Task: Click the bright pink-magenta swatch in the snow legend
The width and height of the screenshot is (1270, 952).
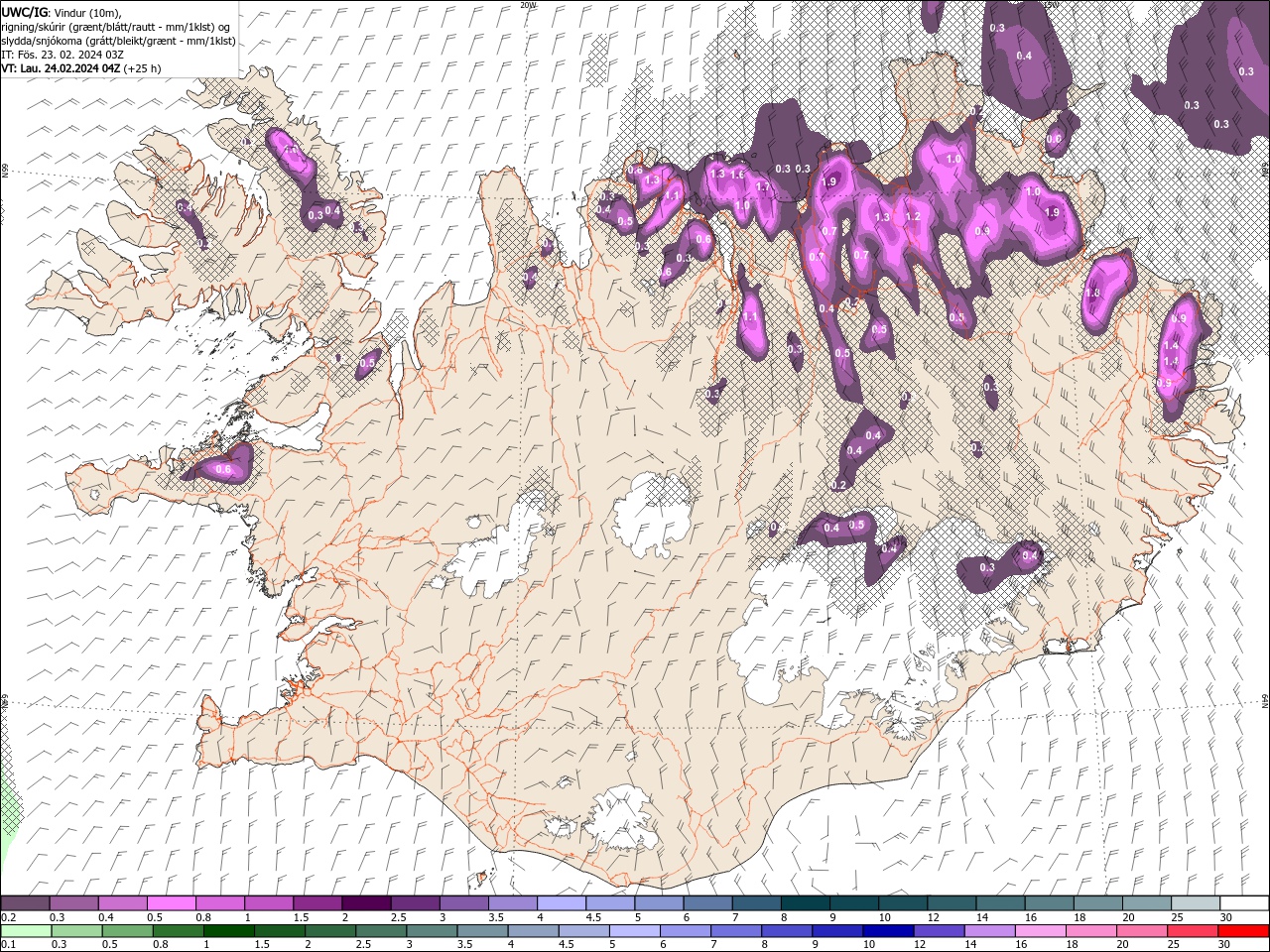Action: (x=172, y=903)
